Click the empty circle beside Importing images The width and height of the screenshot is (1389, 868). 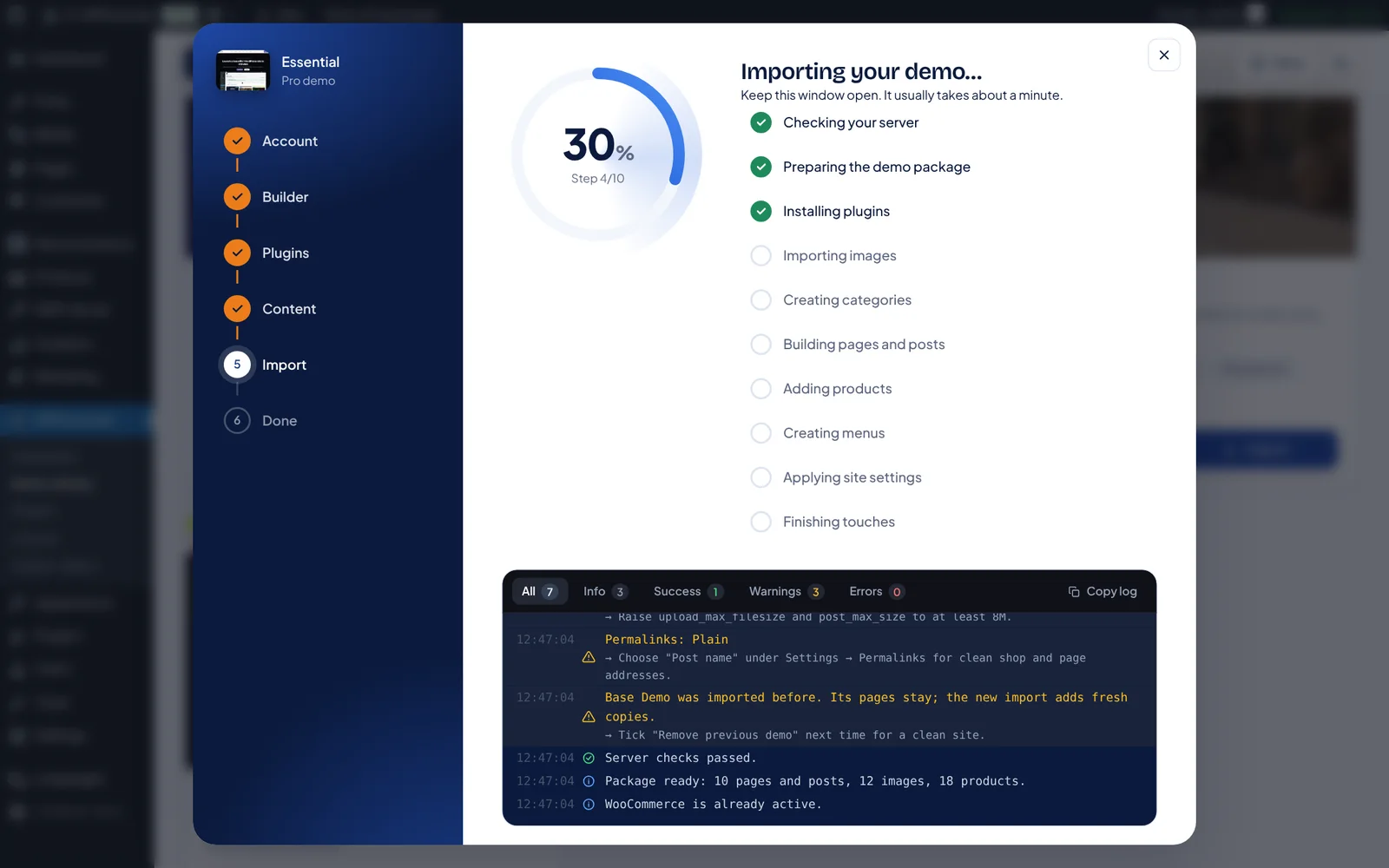[x=760, y=255]
